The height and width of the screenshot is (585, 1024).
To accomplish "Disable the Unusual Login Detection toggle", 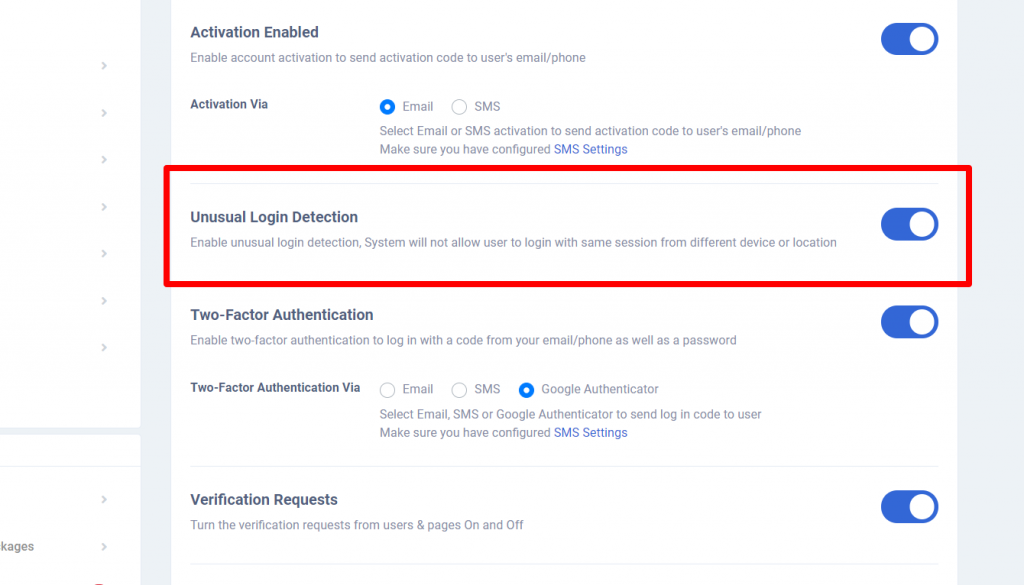I will coord(909,224).
